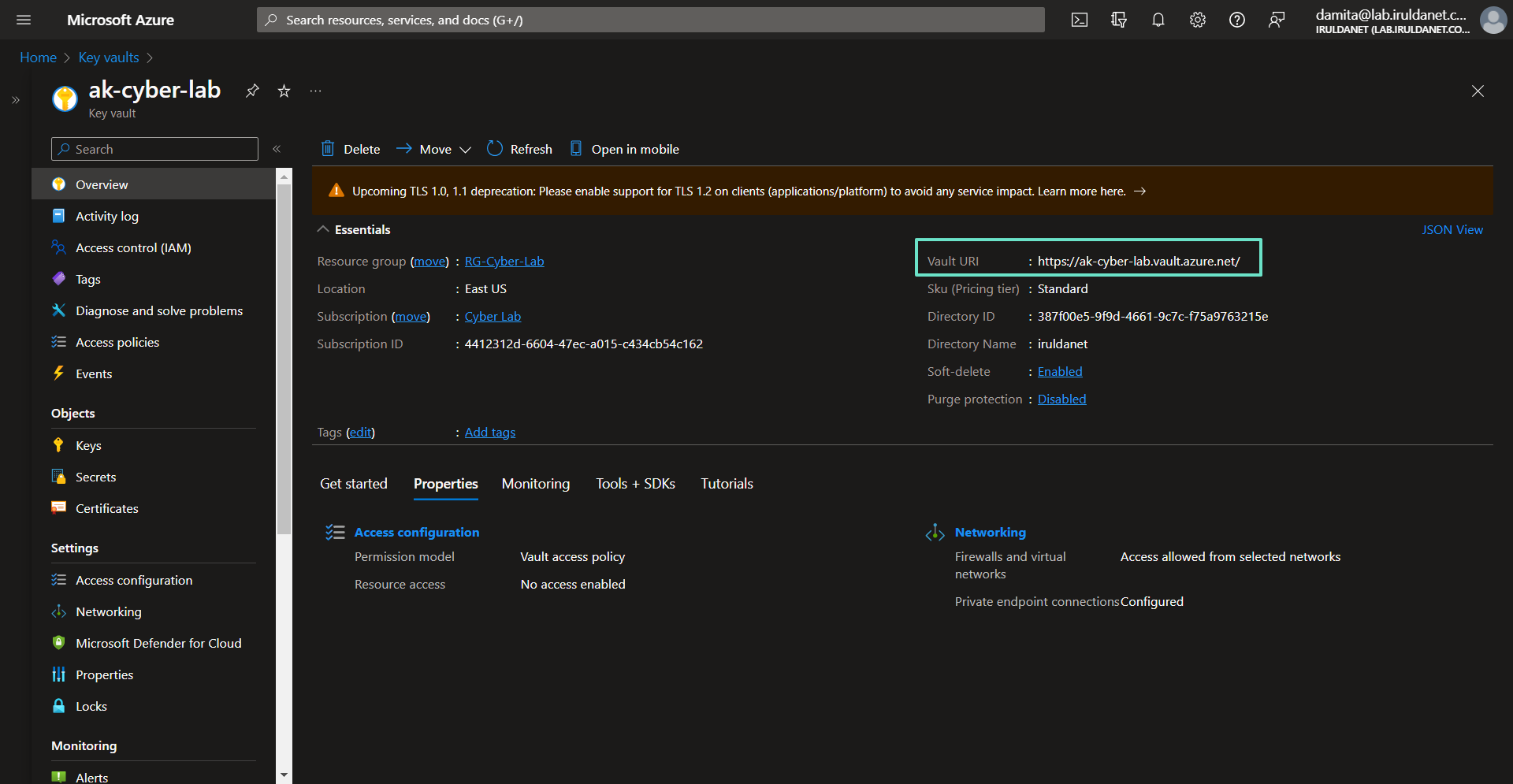Click the Locks padlock icon
This screenshot has height=784, width=1513.
[x=58, y=705]
